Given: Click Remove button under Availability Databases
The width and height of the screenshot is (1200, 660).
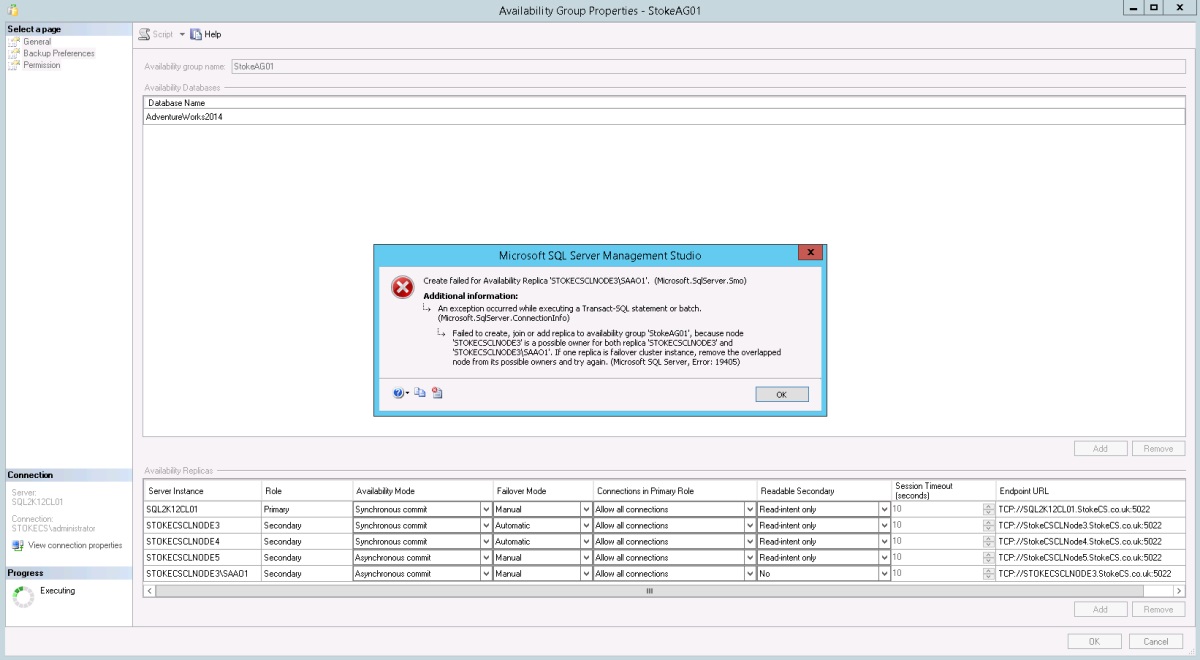Looking at the screenshot, I should pos(1158,448).
